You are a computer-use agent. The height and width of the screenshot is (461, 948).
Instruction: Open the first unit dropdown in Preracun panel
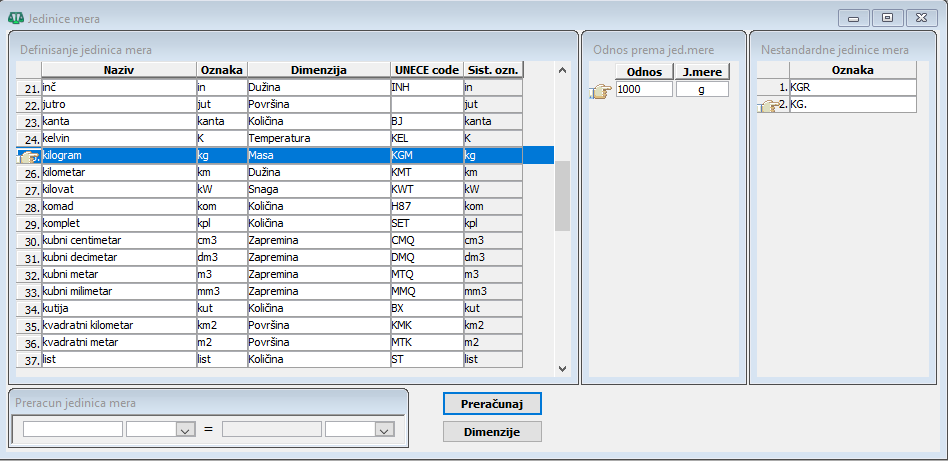click(183, 429)
